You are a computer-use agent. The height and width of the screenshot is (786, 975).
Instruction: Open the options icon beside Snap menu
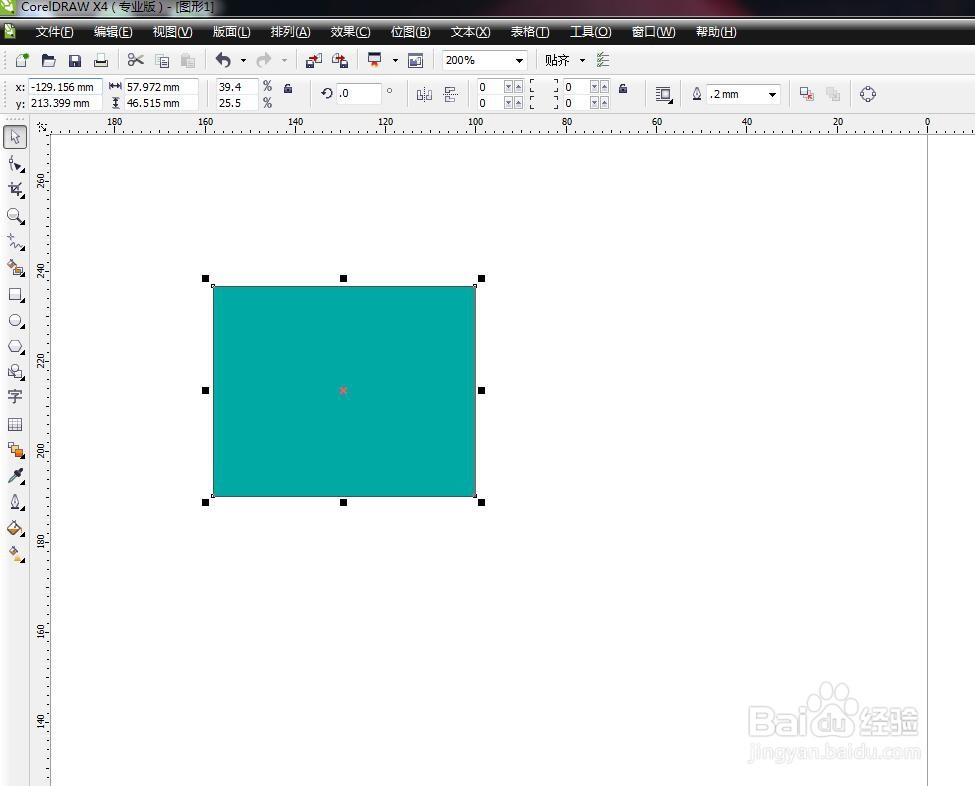603,60
